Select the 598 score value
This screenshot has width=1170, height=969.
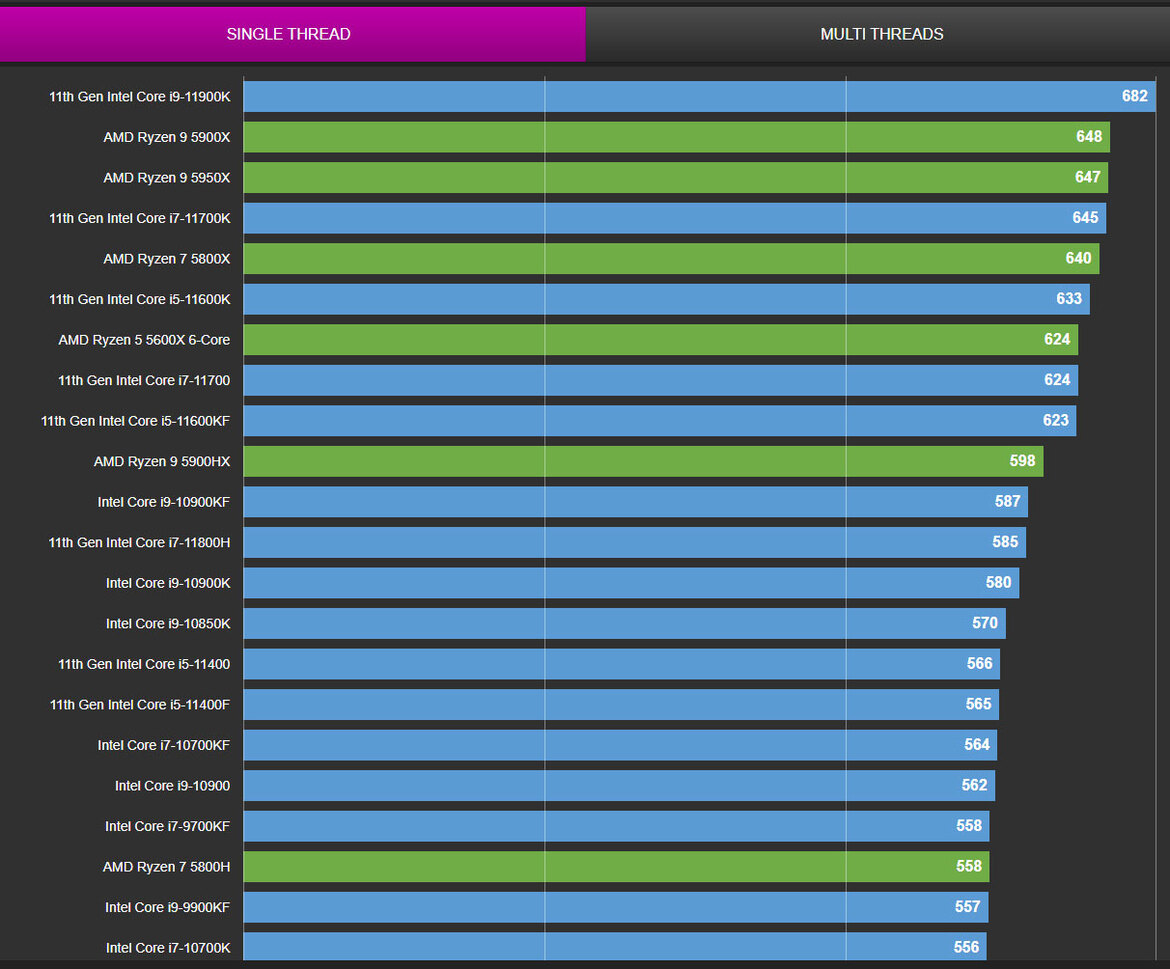pyautogui.click(x=1022, y=461)
